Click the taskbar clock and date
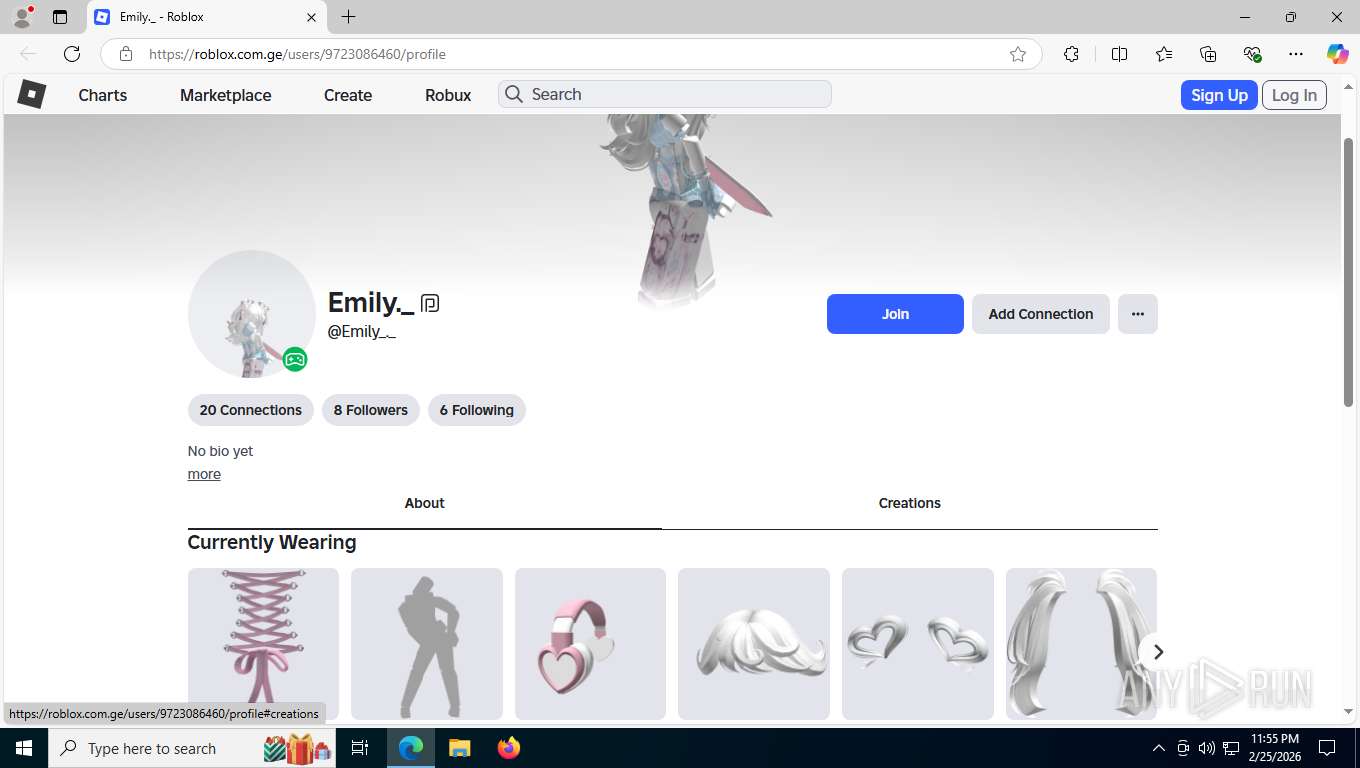This screenshot has height=768, width=1360. coord(1275,748)
